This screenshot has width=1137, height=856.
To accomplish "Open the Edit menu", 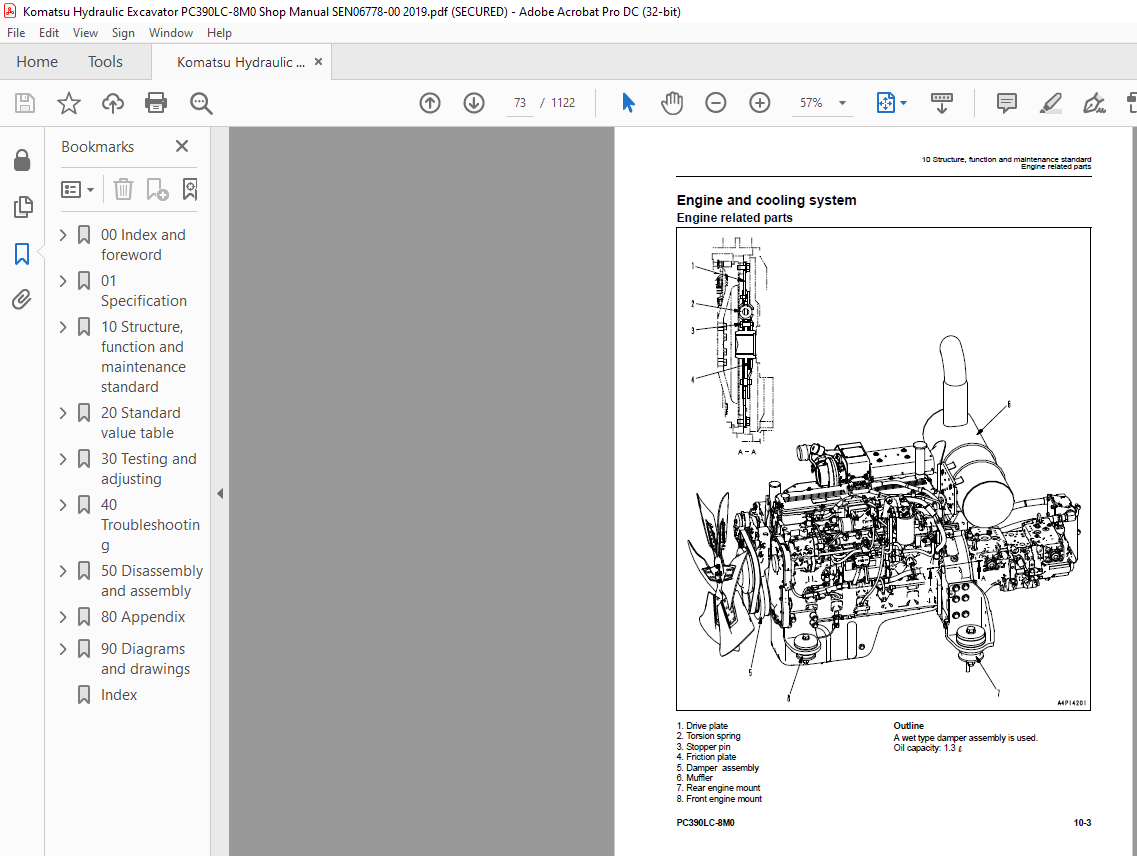I will 49,33.
